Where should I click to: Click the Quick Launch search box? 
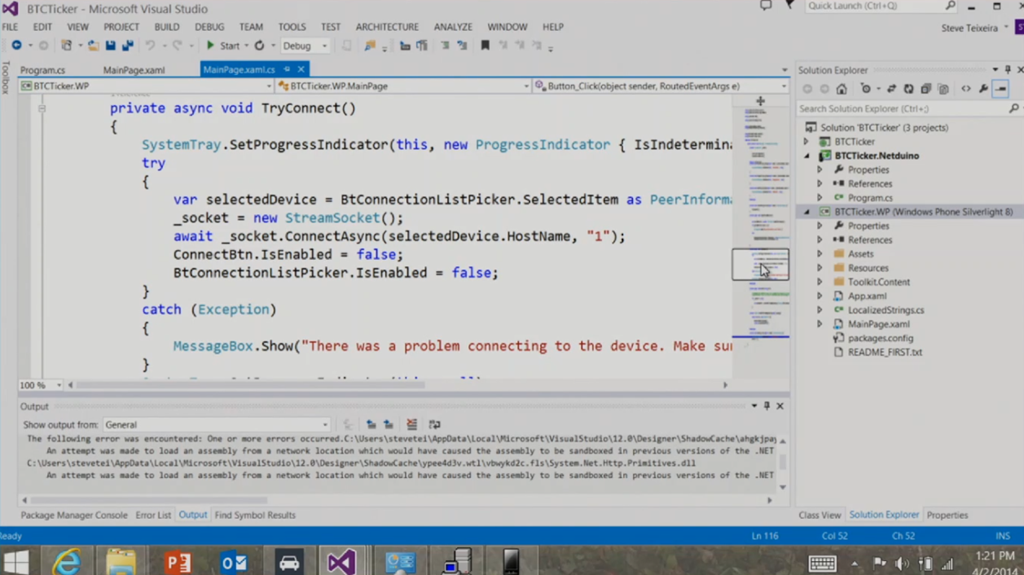[881, 6]
